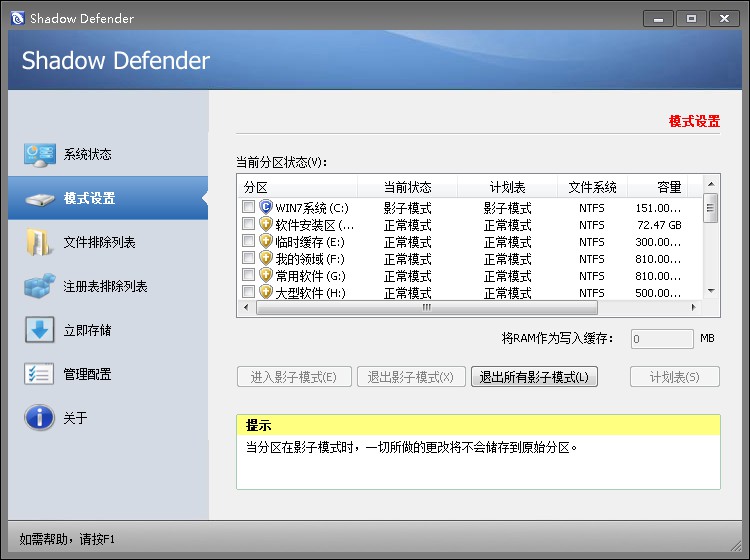
Task: Click the 立即存储 download arrow icon
Action: tap(39, 331)
